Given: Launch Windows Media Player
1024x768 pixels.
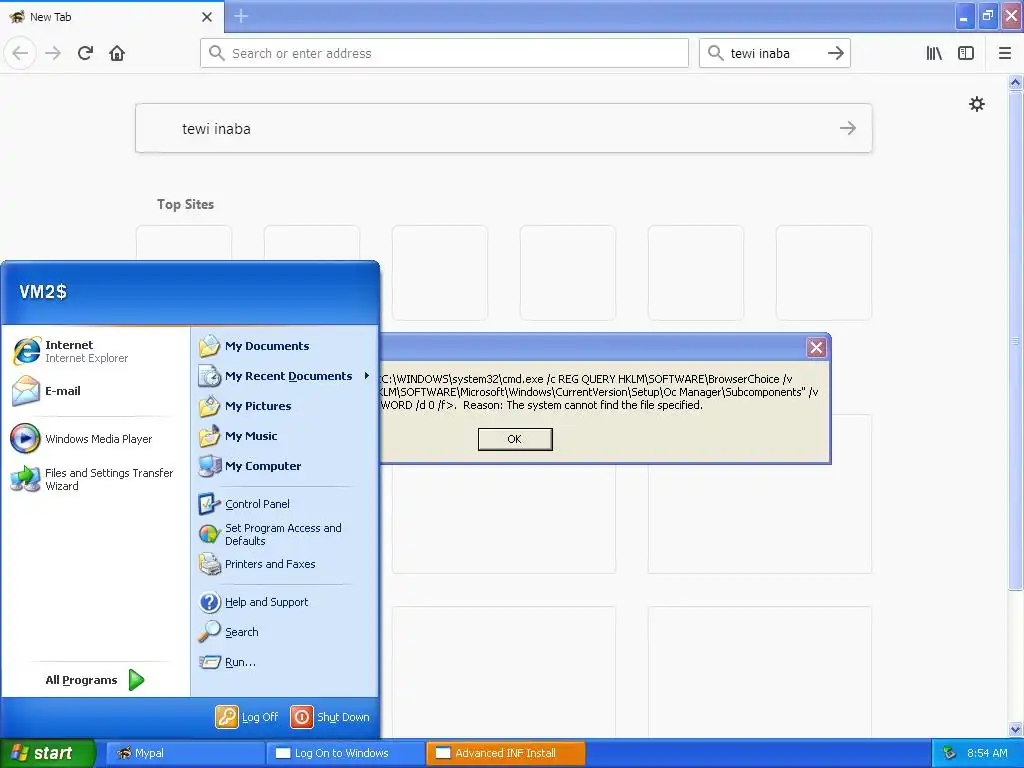Looking at the screenshot, I should tap(96, 439).
